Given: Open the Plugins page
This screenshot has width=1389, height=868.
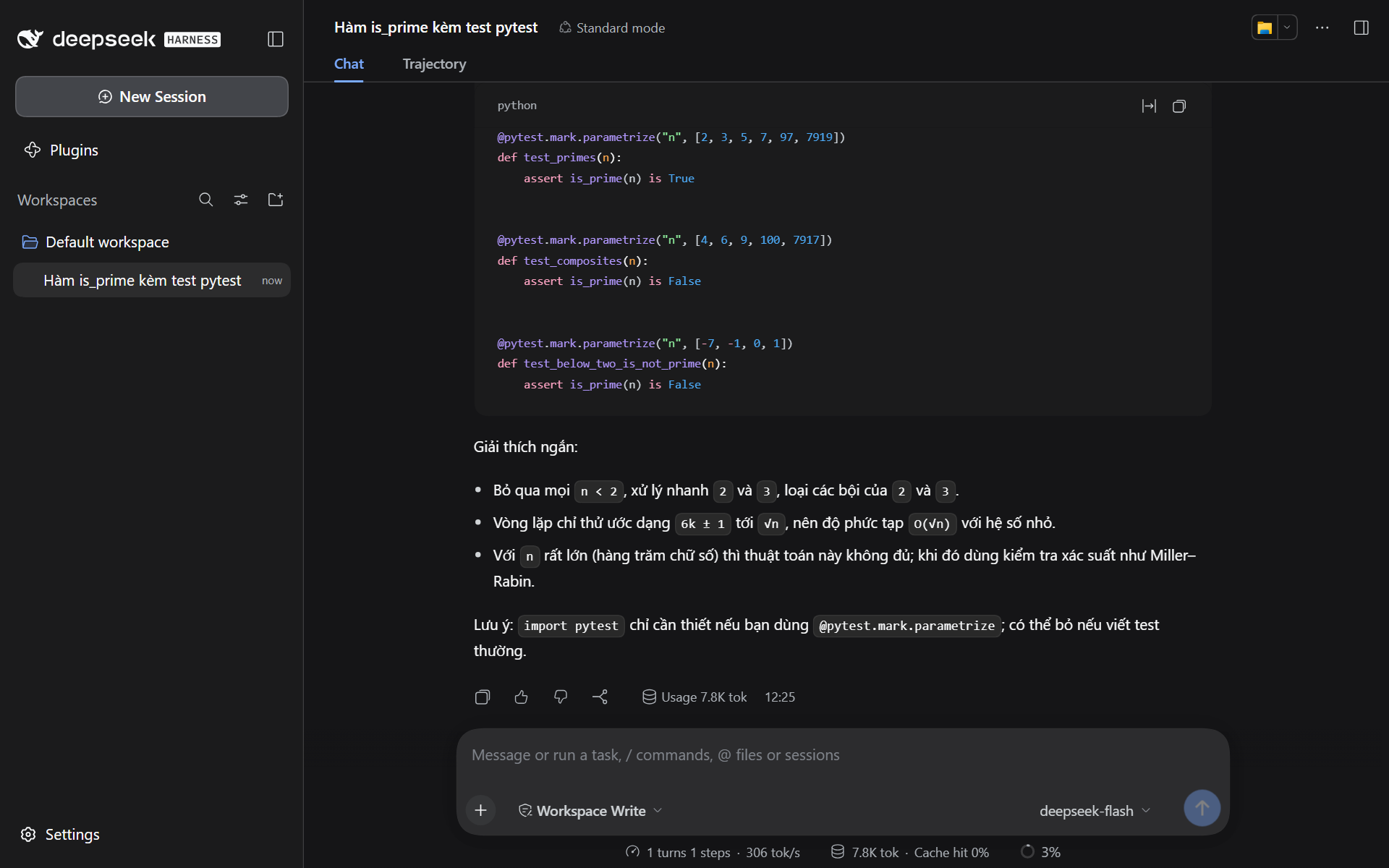Looking at the screenshot, I should pos(61,150).
